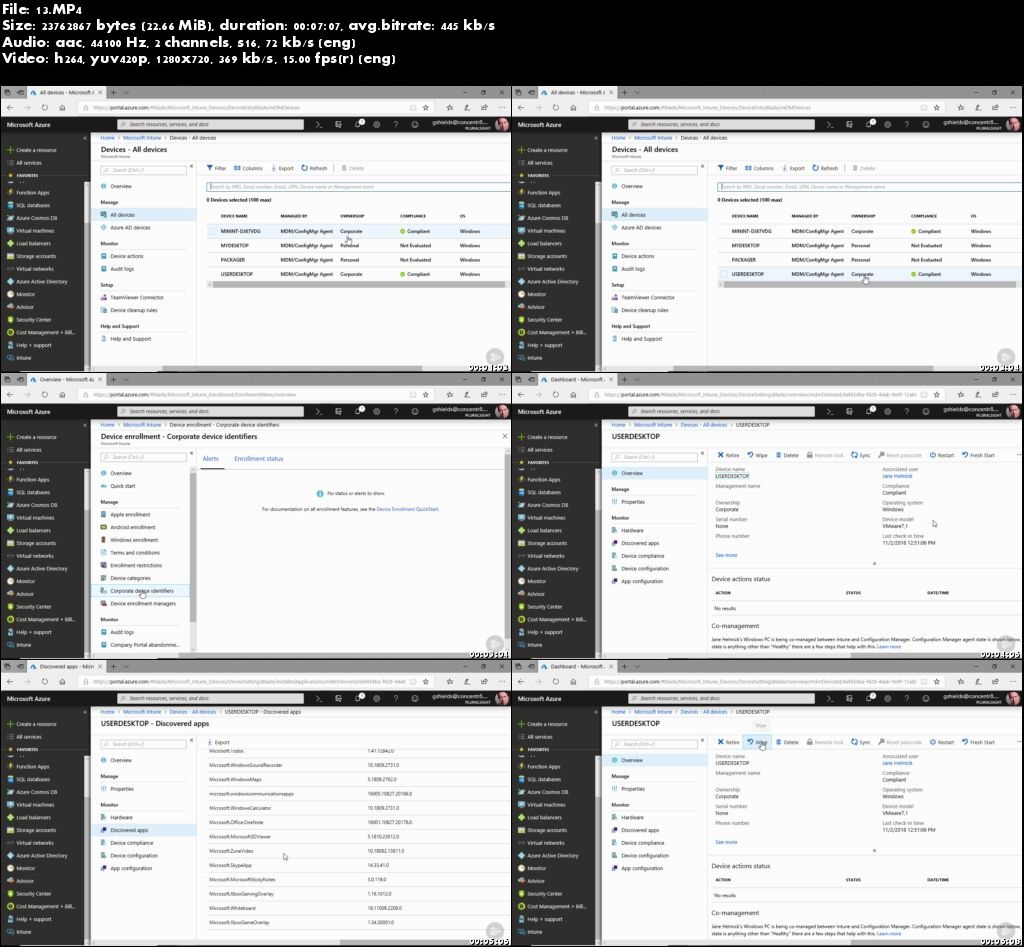The height and width of the screenshot is (947, 1024).
Task: Follow the Device Enrollment QuickStart link
Action: [408, 509]
